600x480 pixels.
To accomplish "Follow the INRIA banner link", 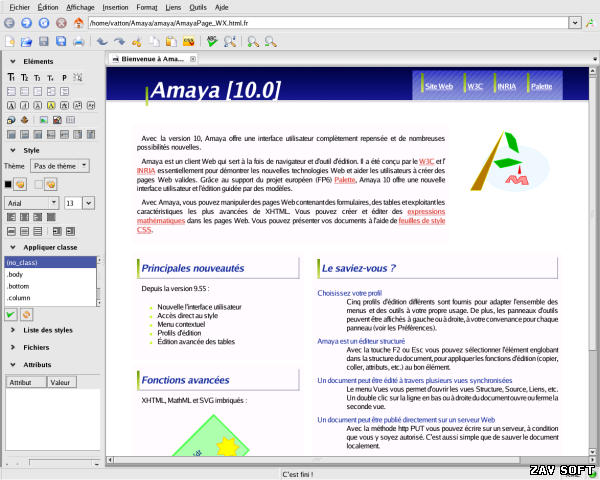I will (x=507, y=86).
